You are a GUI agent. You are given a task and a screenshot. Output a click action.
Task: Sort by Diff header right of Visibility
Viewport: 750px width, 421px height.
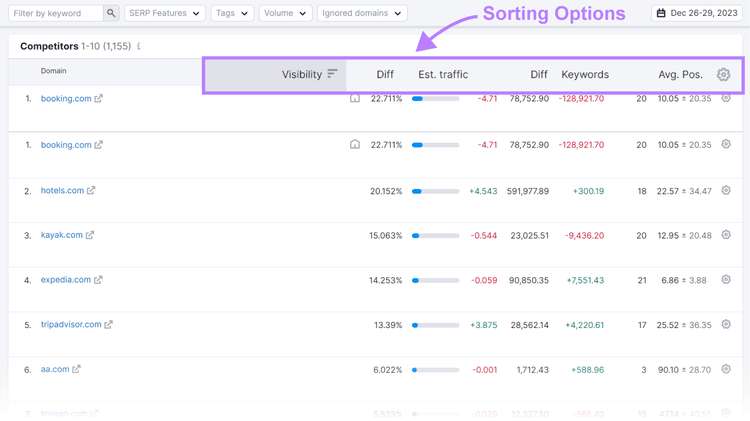click(385, 75)
